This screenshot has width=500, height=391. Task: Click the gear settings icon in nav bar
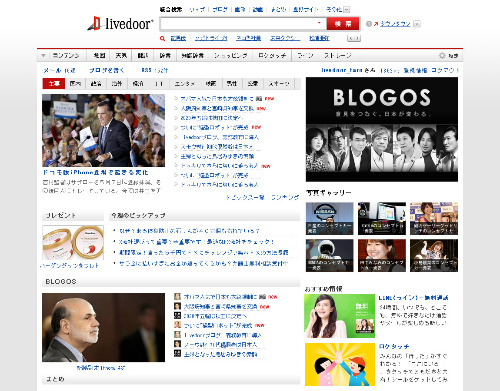[442, 56]
